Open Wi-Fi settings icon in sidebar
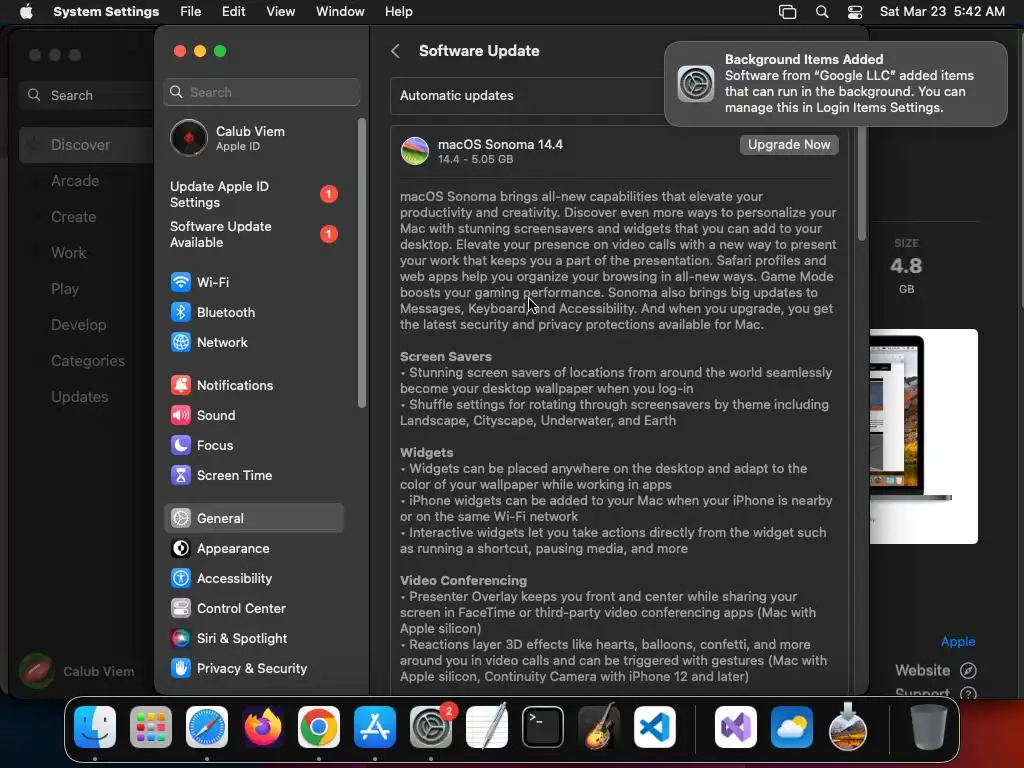 coord(181,282)
